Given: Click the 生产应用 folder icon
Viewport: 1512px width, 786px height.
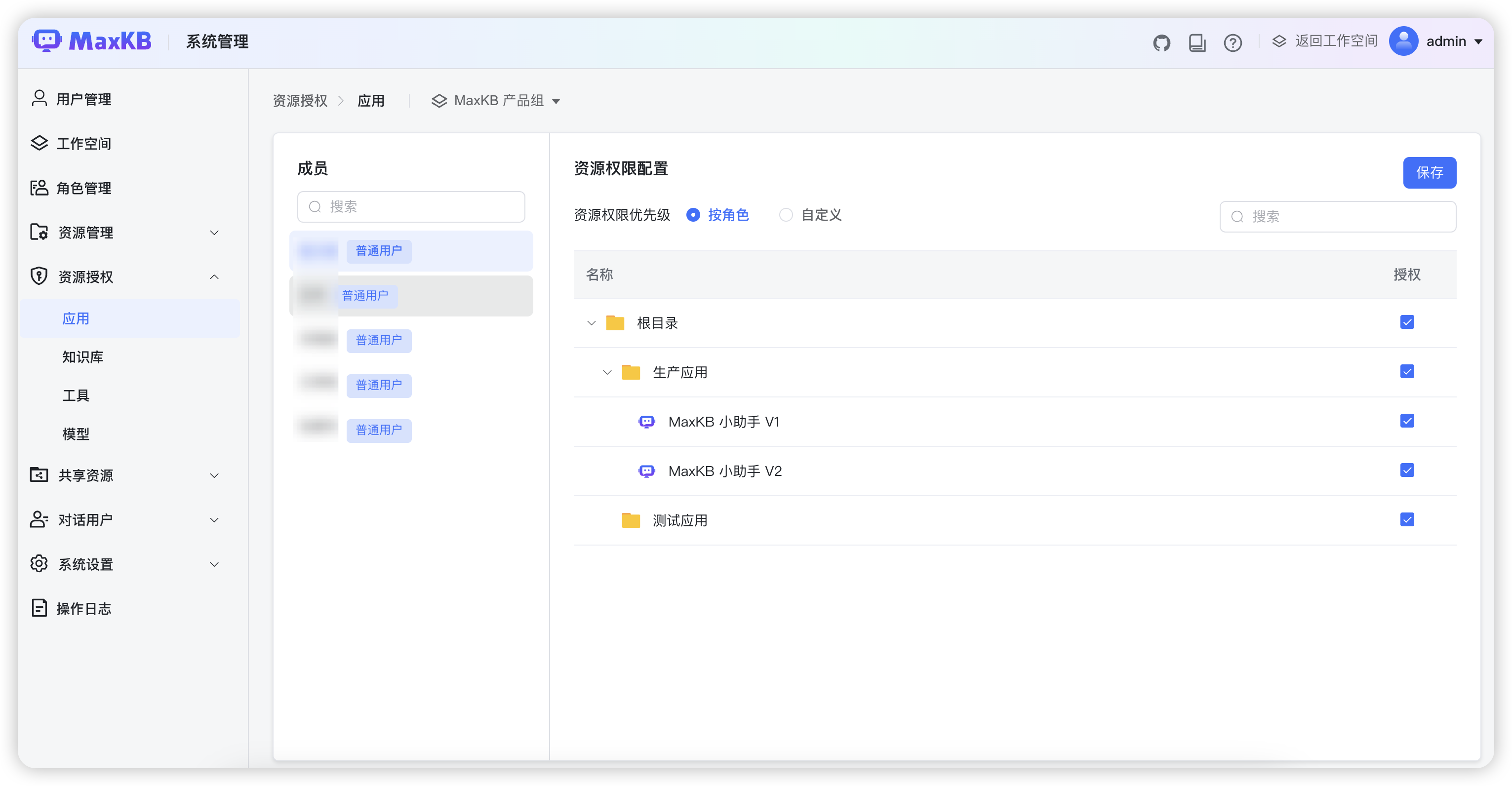Looking at the screenshot, I should point(631,372).
